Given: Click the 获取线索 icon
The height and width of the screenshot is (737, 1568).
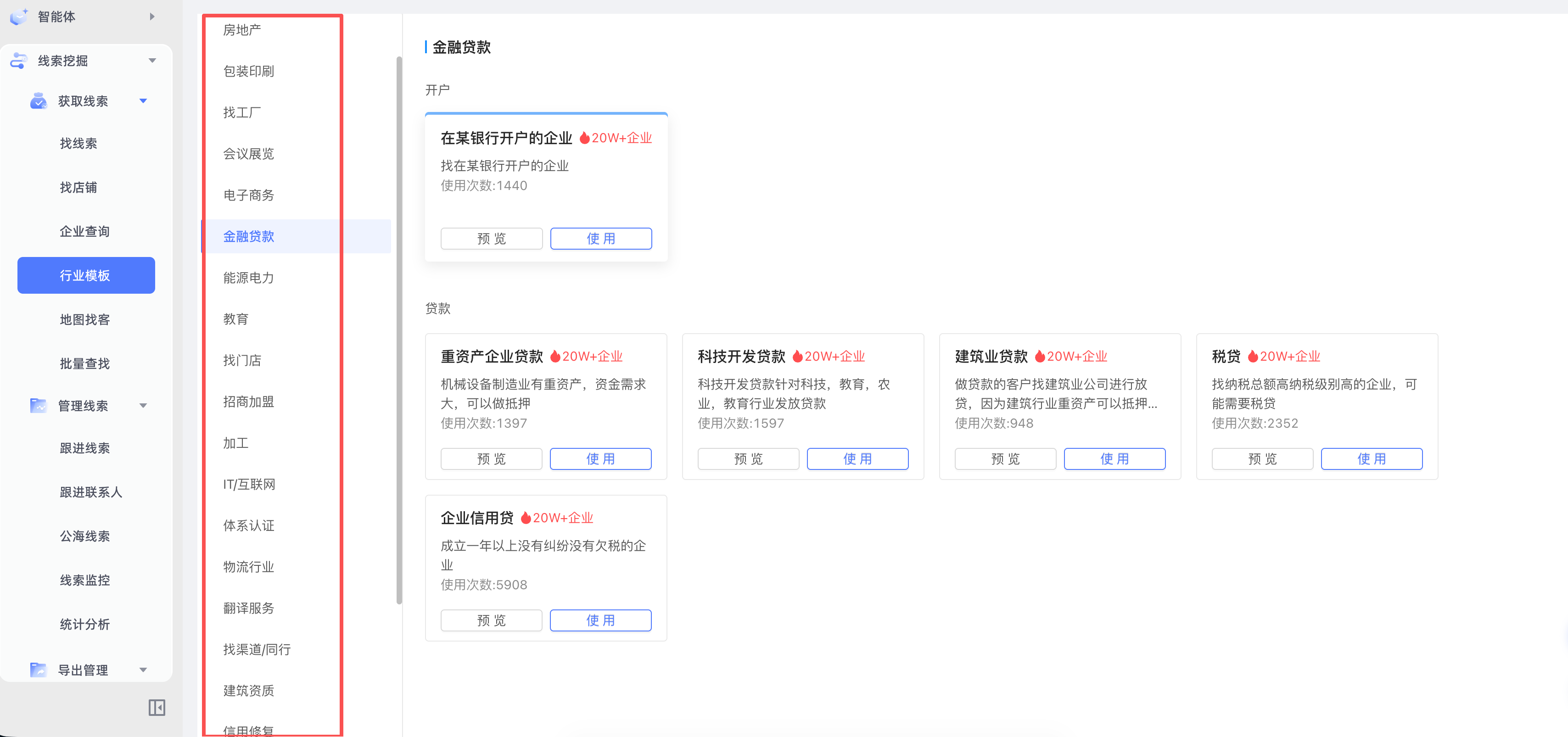Looking at the screenshot, I should coord(39,101).
